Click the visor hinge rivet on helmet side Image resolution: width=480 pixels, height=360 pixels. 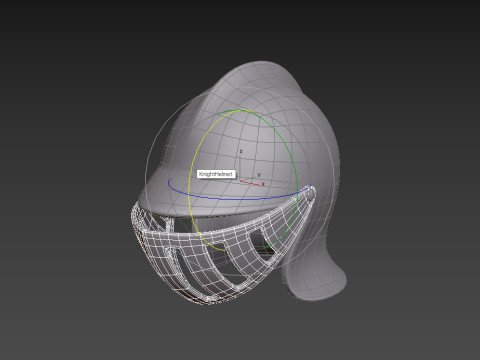(x=311, y=194)
